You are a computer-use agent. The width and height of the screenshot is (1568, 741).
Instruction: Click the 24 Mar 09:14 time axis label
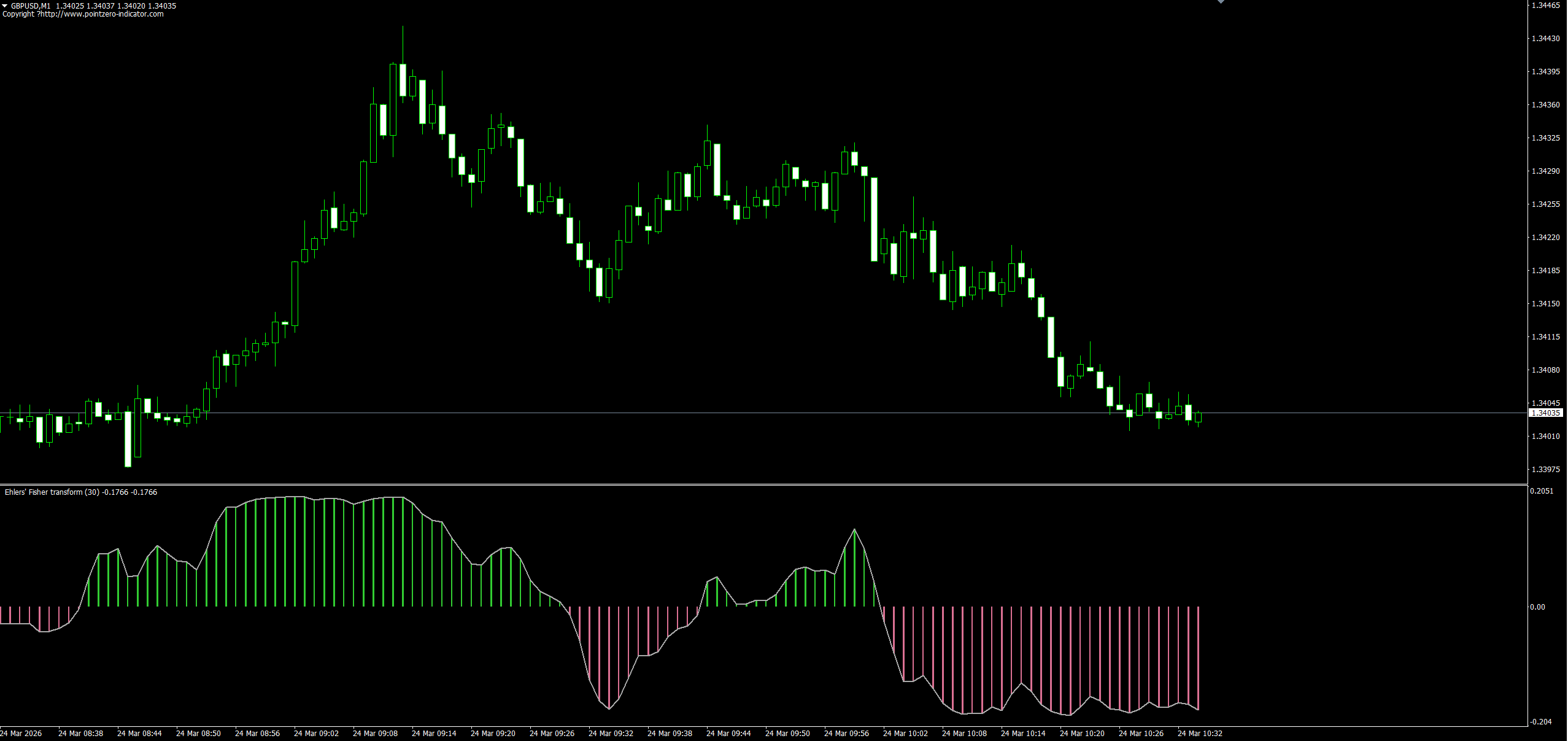click(x=434, y=733)
